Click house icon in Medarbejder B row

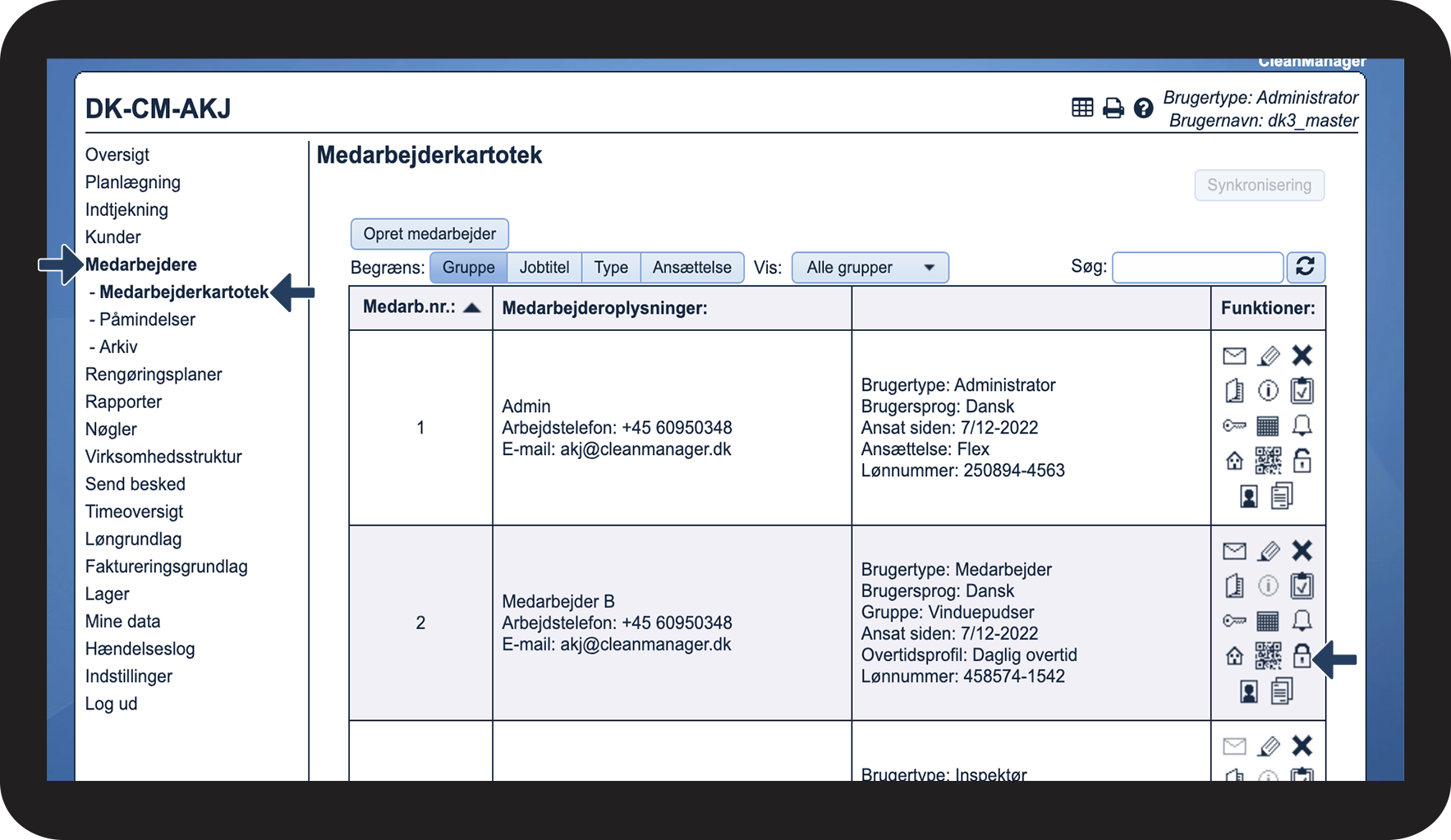click(1234, 656)
